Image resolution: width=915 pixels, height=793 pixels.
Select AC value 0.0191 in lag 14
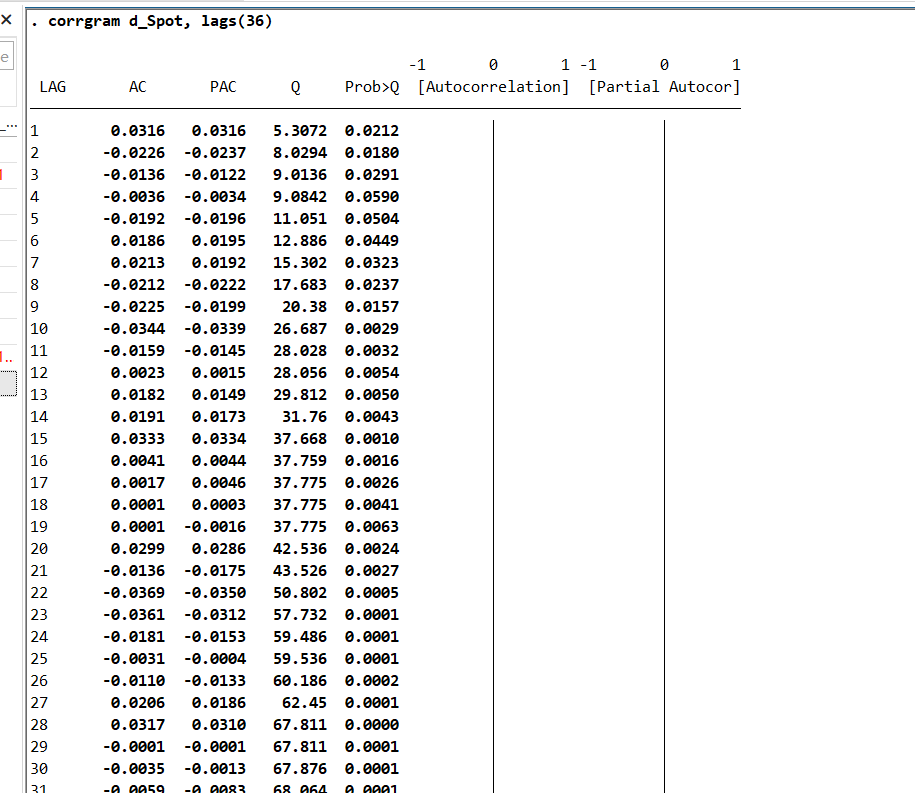click(138, 417)
